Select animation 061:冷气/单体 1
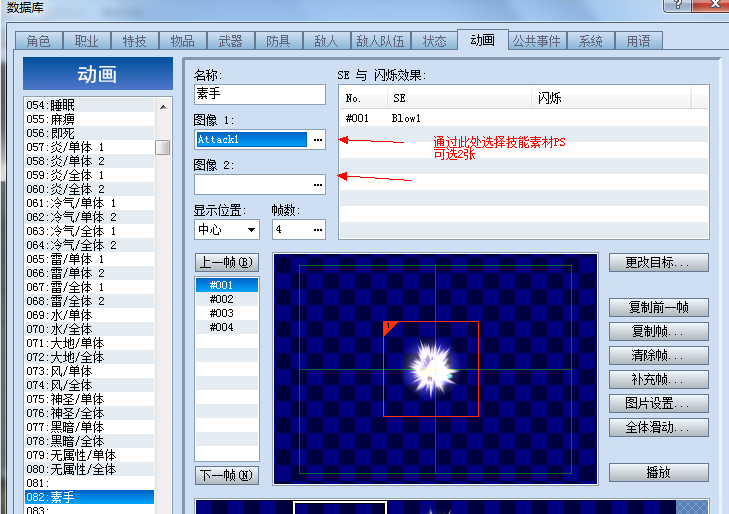729x514 pixels. pos(89,203)
